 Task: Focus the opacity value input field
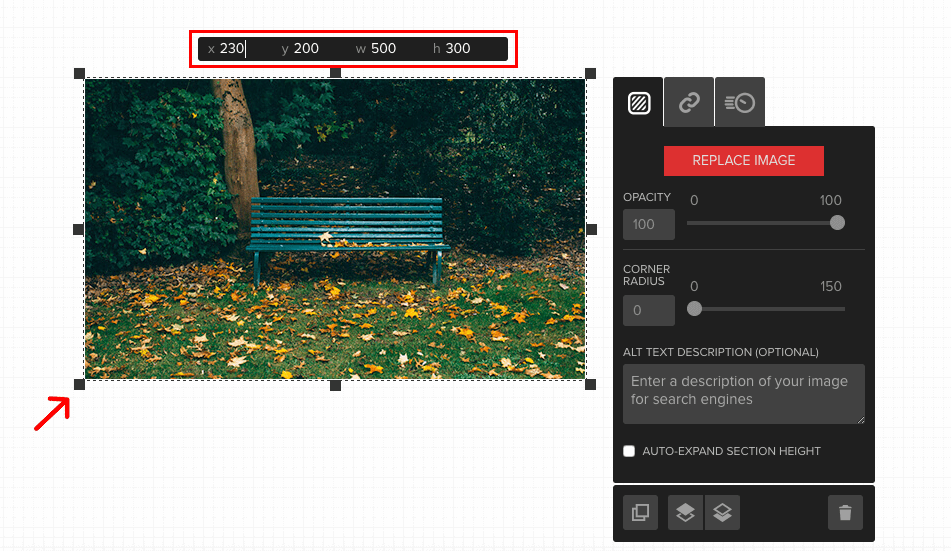click(x=648, y=224)
